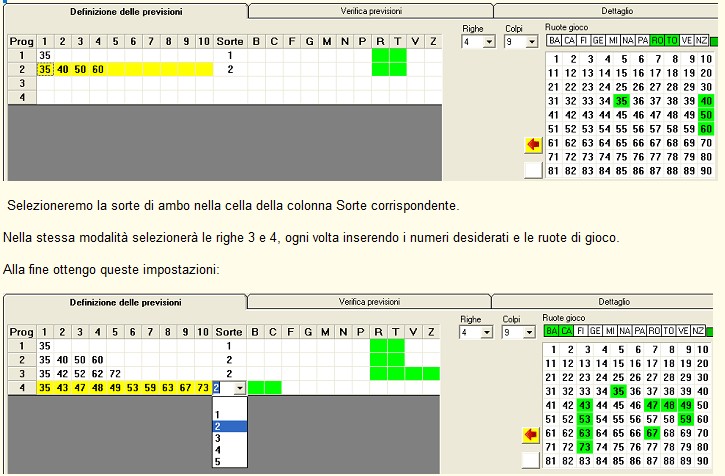Click the red left-arrow button in upper panel
The width and height of the screenshot is (725, 476).
[x=533, y=145]
